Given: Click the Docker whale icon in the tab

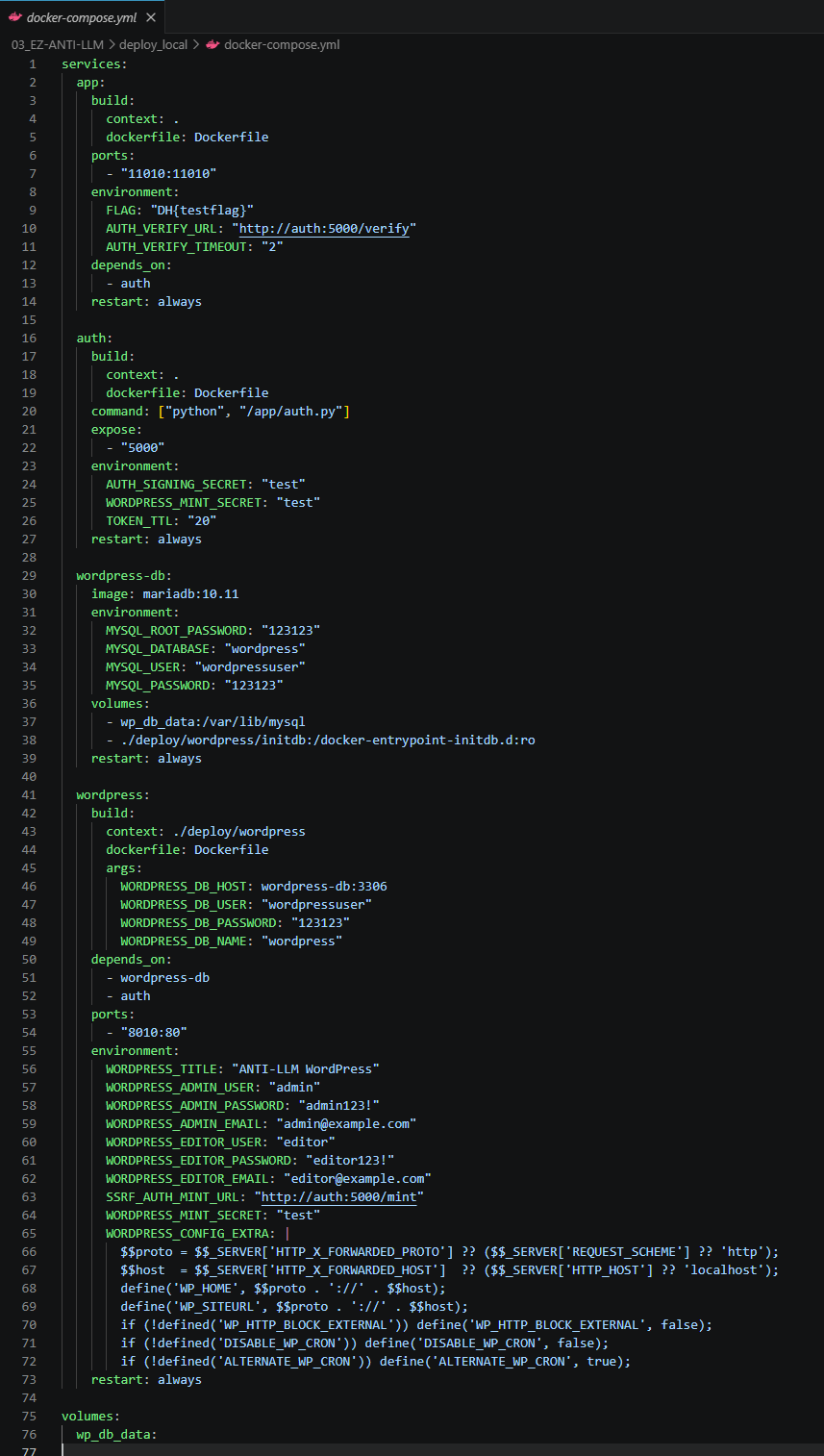Looking at the screenshot, I should click(x=15, y=17).
